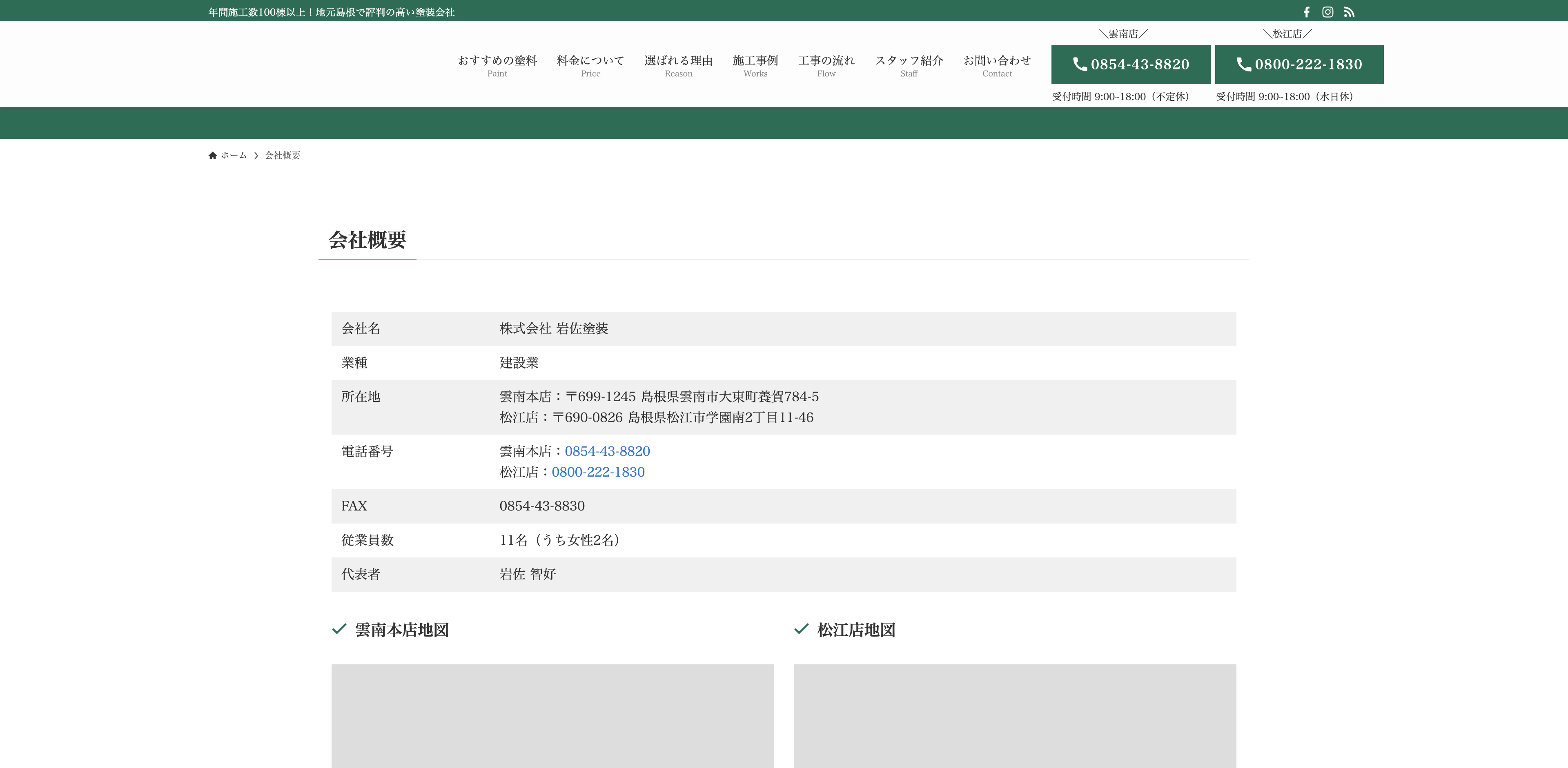Click 受付時間 9:00~18:00（水日休） text
Image resolution: width=1568 pixels, height=768 pixels.
pyautogui.click(x=1285, y=97)
